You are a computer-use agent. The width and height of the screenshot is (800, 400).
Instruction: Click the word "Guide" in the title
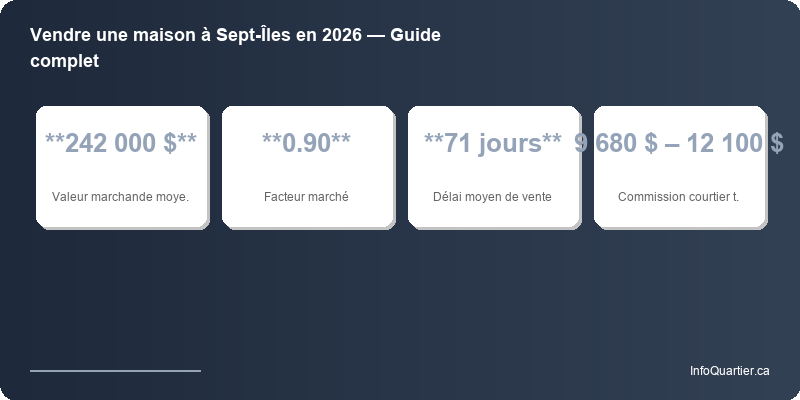417,35
